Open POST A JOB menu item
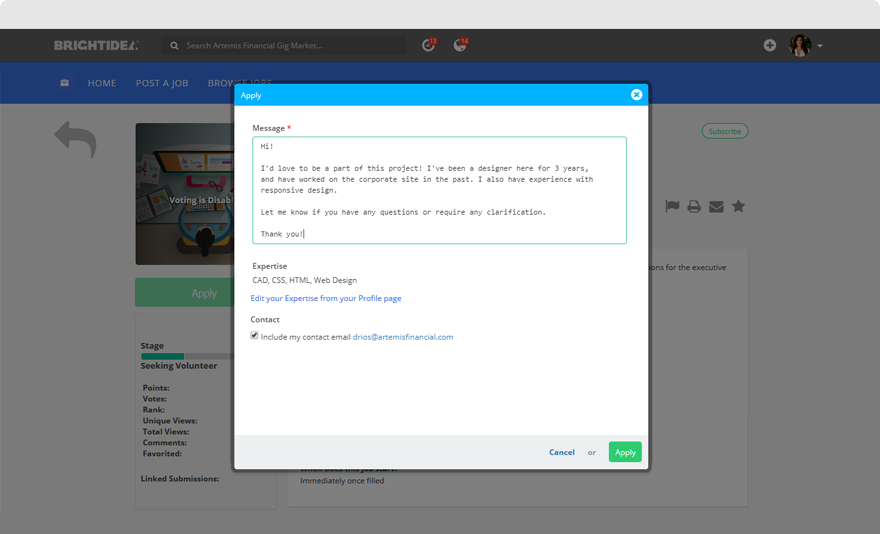The image size is (880, 534). [x=162, y=83]
